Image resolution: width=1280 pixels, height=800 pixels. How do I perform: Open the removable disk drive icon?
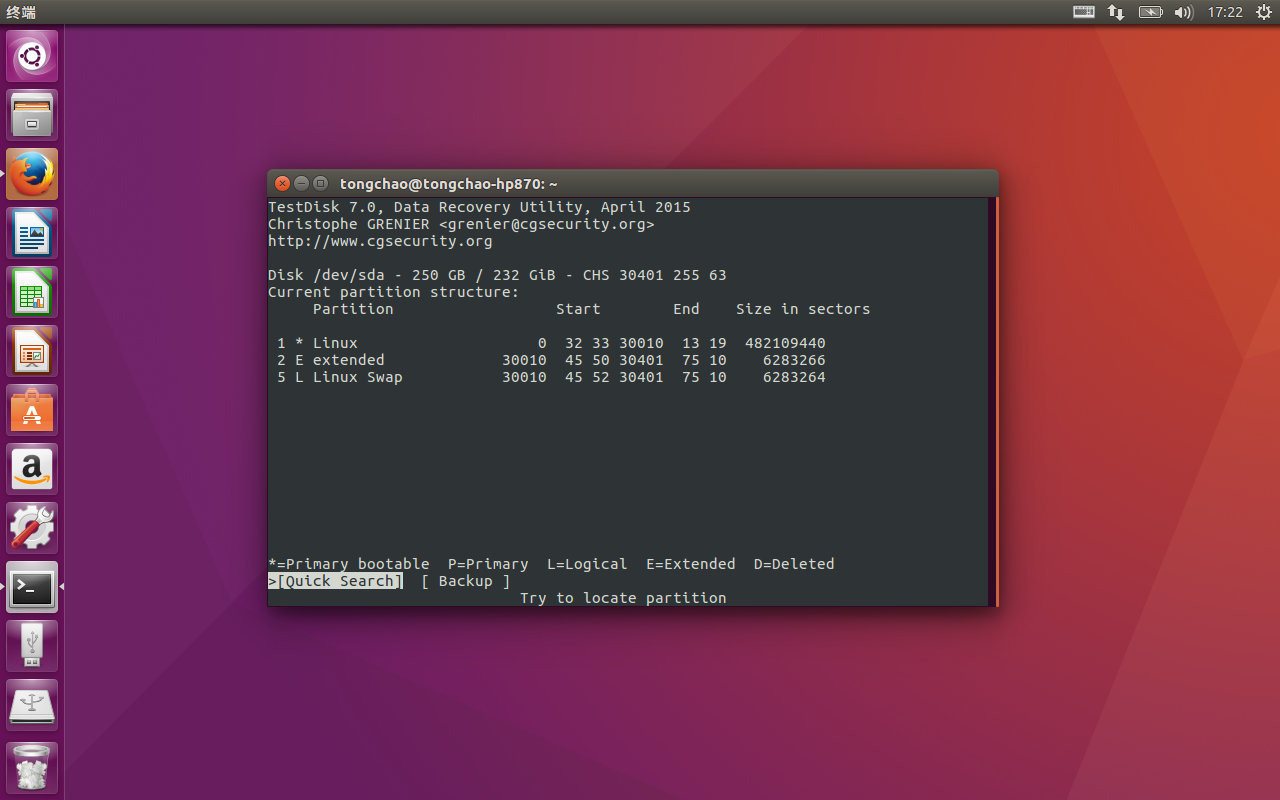(32, 705)
